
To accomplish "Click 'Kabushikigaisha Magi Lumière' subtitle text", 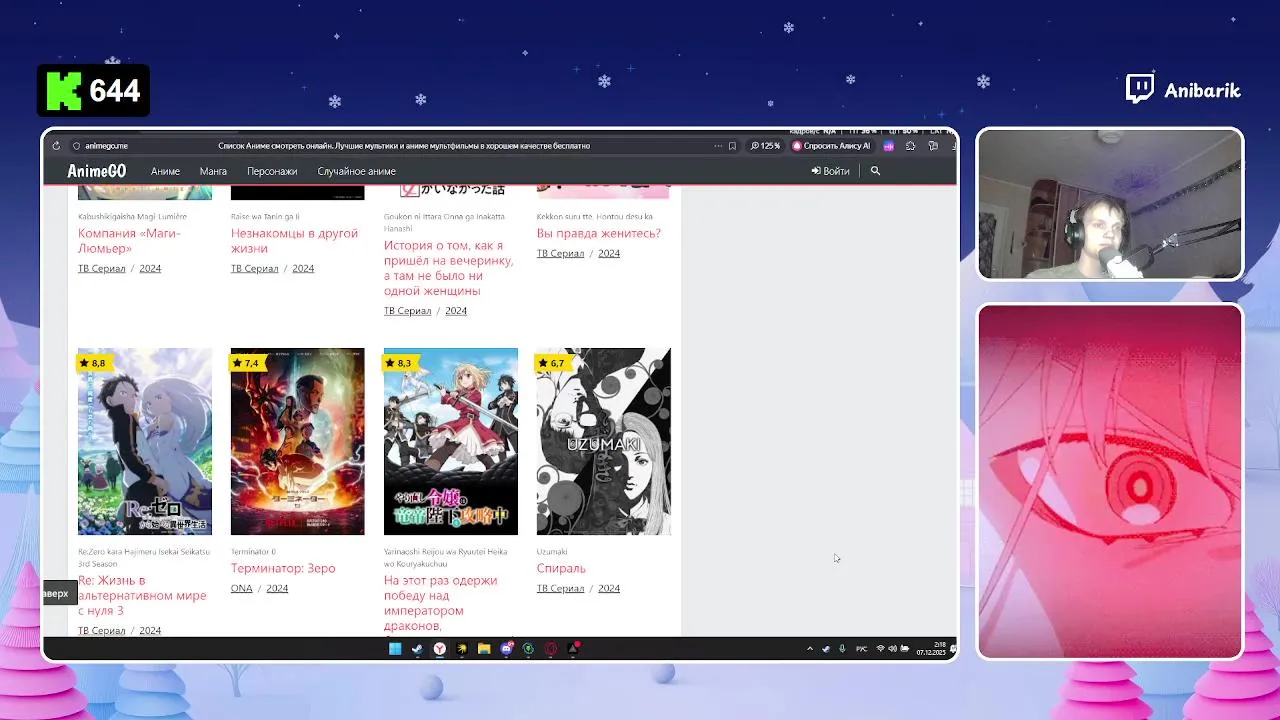I will pos(132,216).
